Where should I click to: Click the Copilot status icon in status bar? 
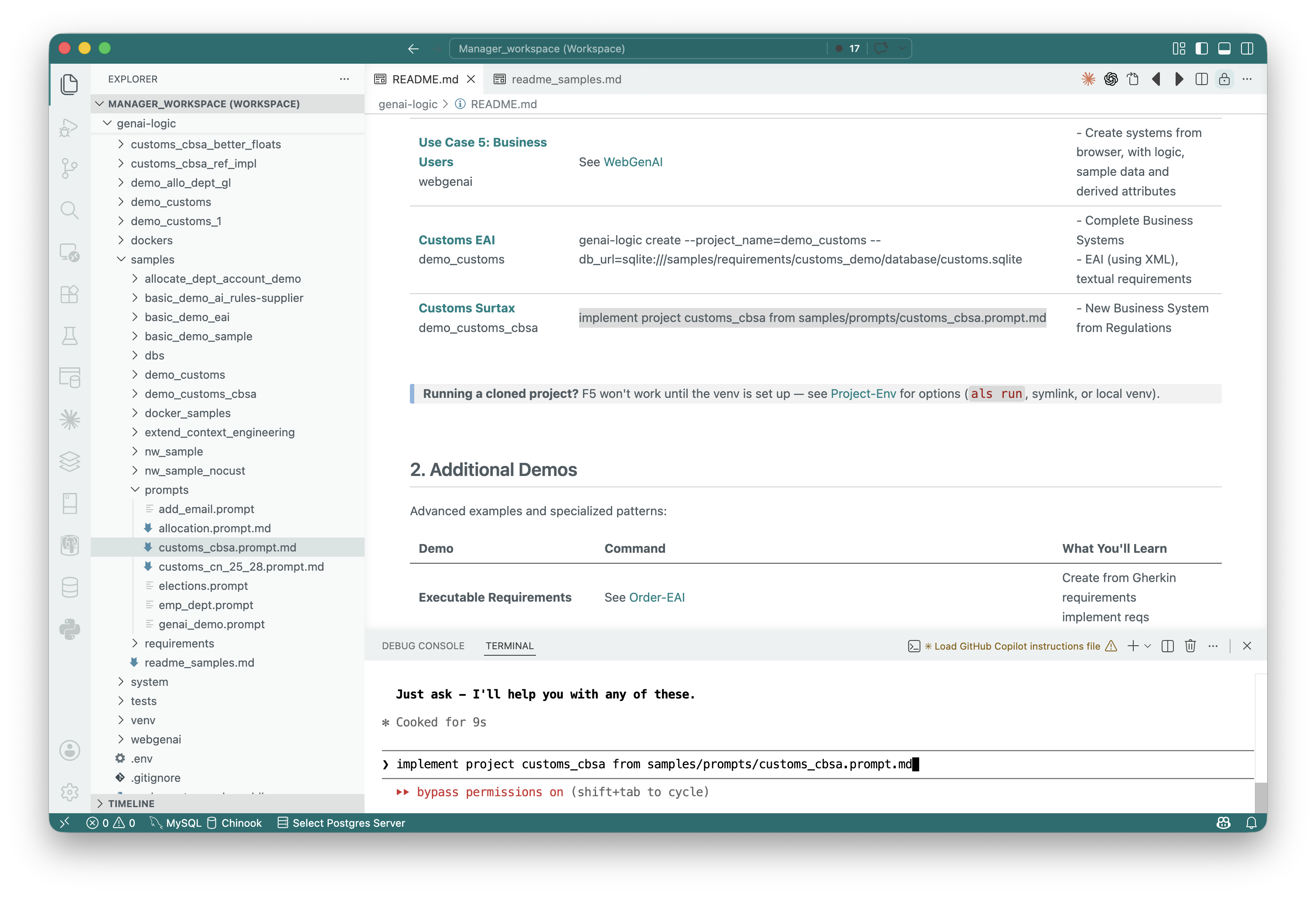1223,823
